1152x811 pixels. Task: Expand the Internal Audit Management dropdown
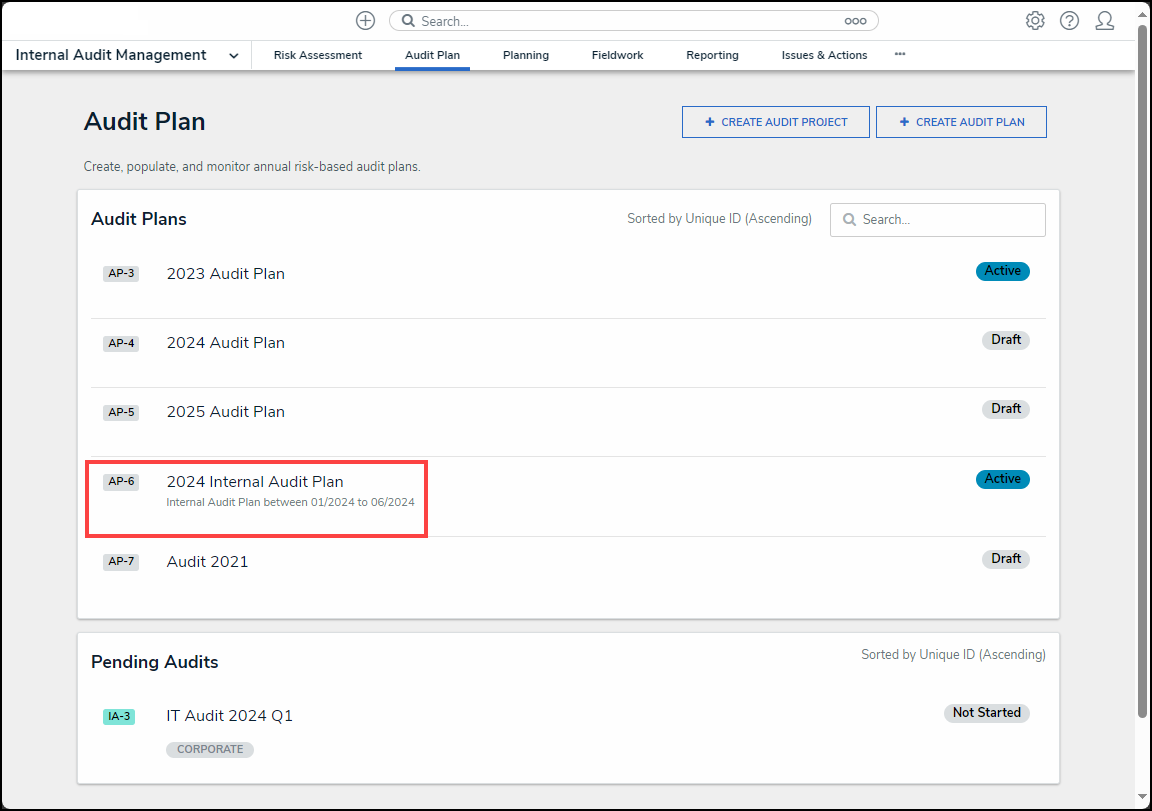tap(233, 56)
